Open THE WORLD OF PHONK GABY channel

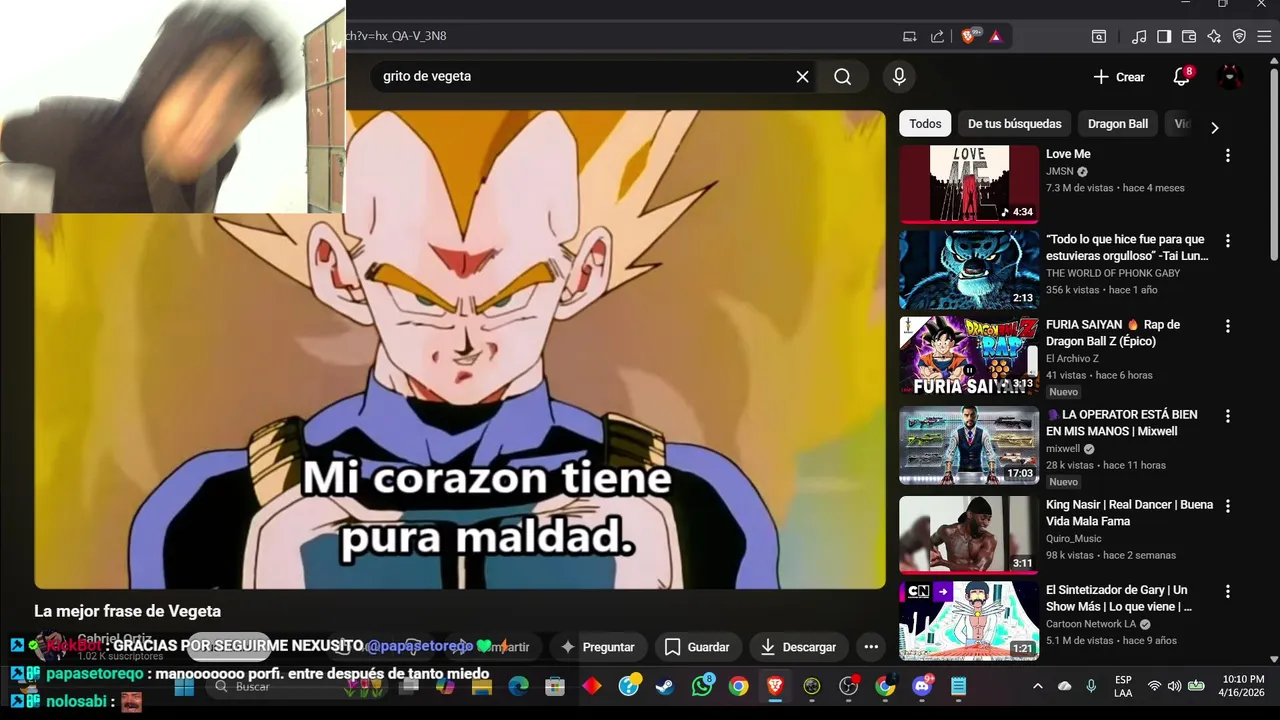click(x=1113, y=273)
